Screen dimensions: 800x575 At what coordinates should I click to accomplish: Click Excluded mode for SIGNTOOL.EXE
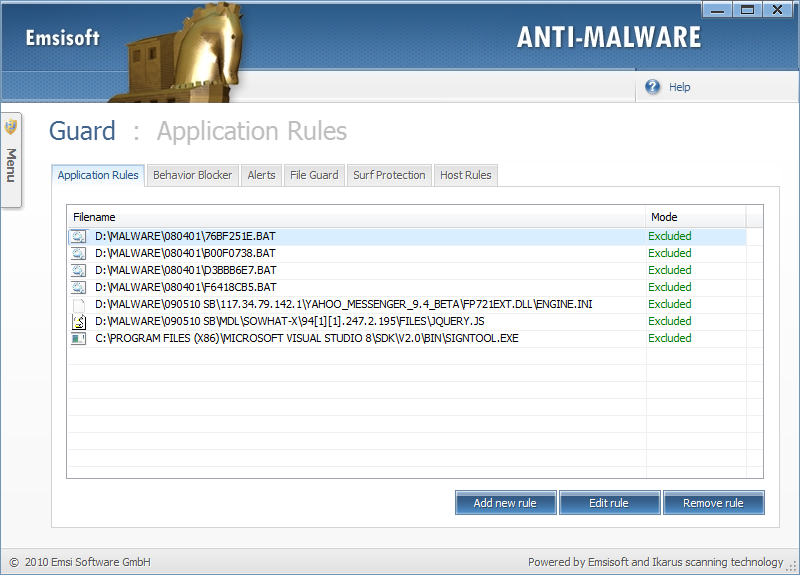pyautogui.click(x=669, y=338)
